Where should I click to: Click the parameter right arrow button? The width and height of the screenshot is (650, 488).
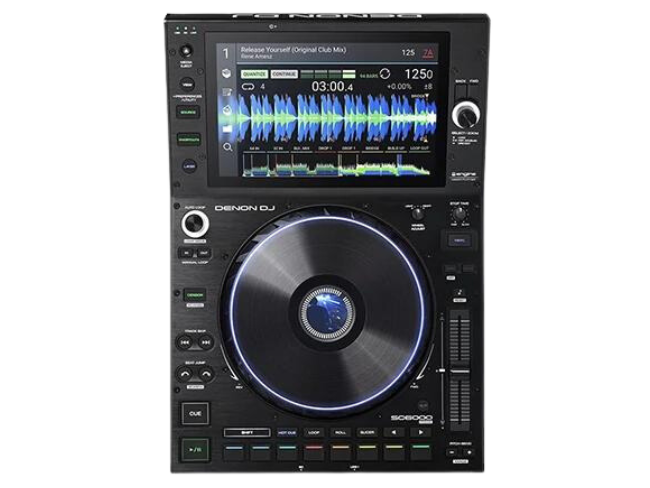click(420, 432)
